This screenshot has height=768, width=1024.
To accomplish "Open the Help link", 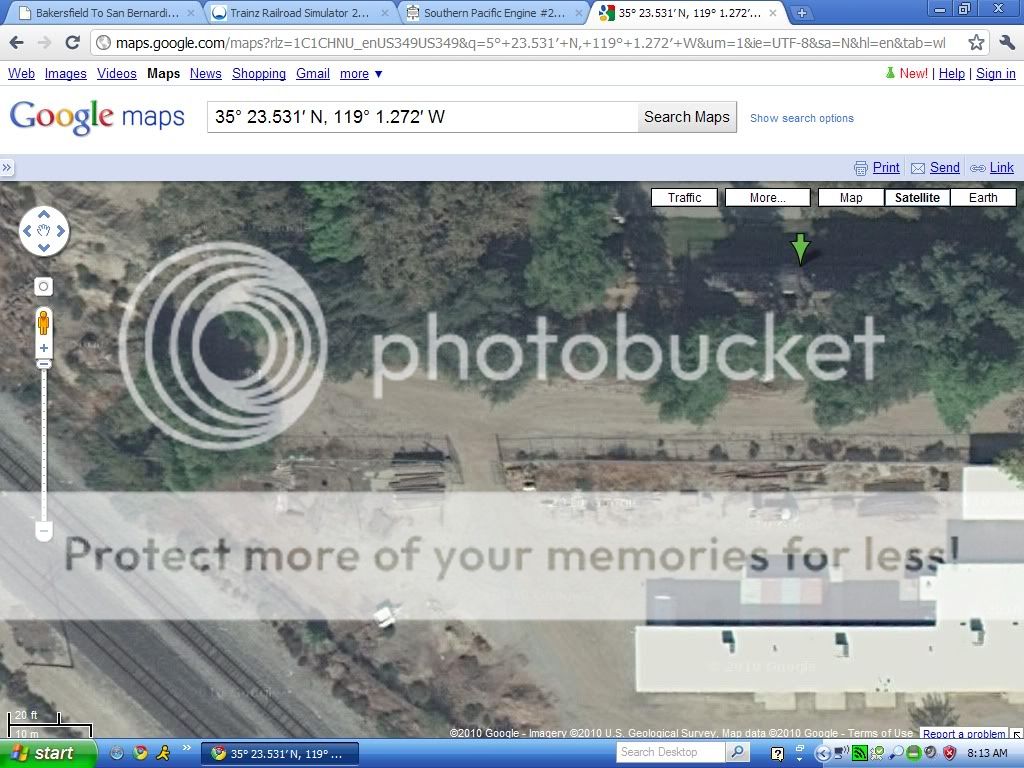I will tap(952, 74).
